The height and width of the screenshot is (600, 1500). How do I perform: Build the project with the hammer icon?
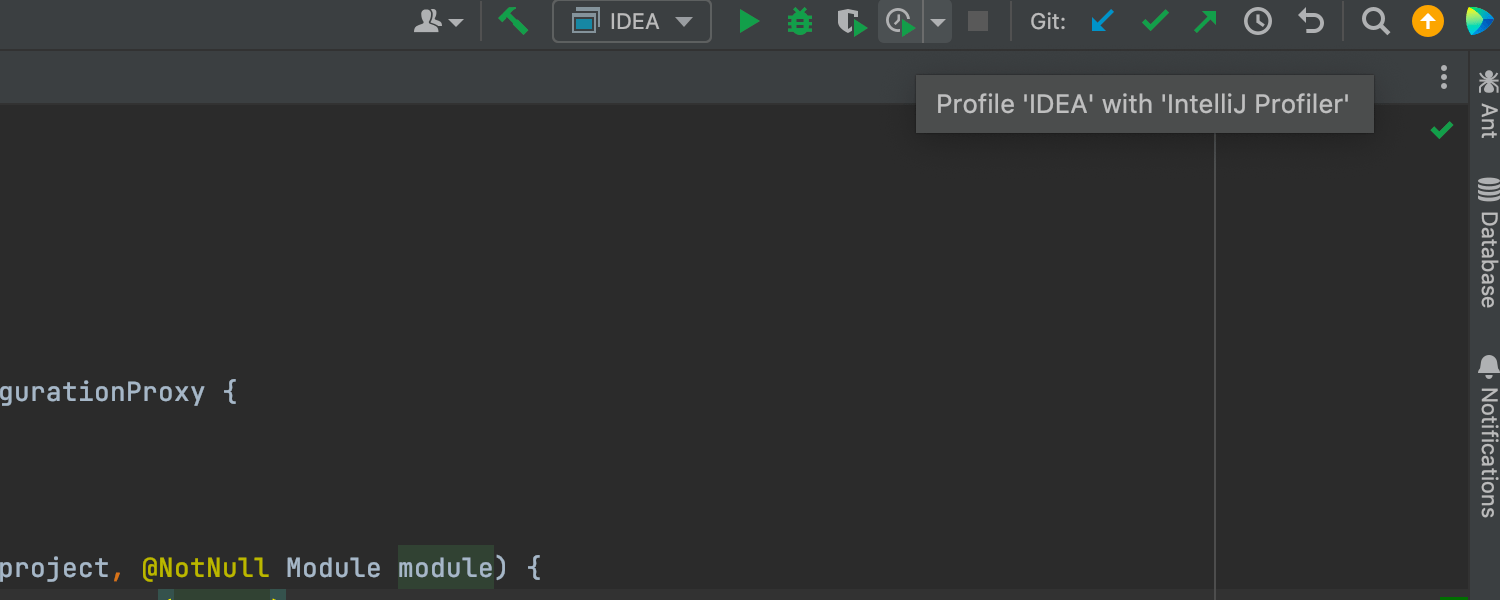(513, 21)
